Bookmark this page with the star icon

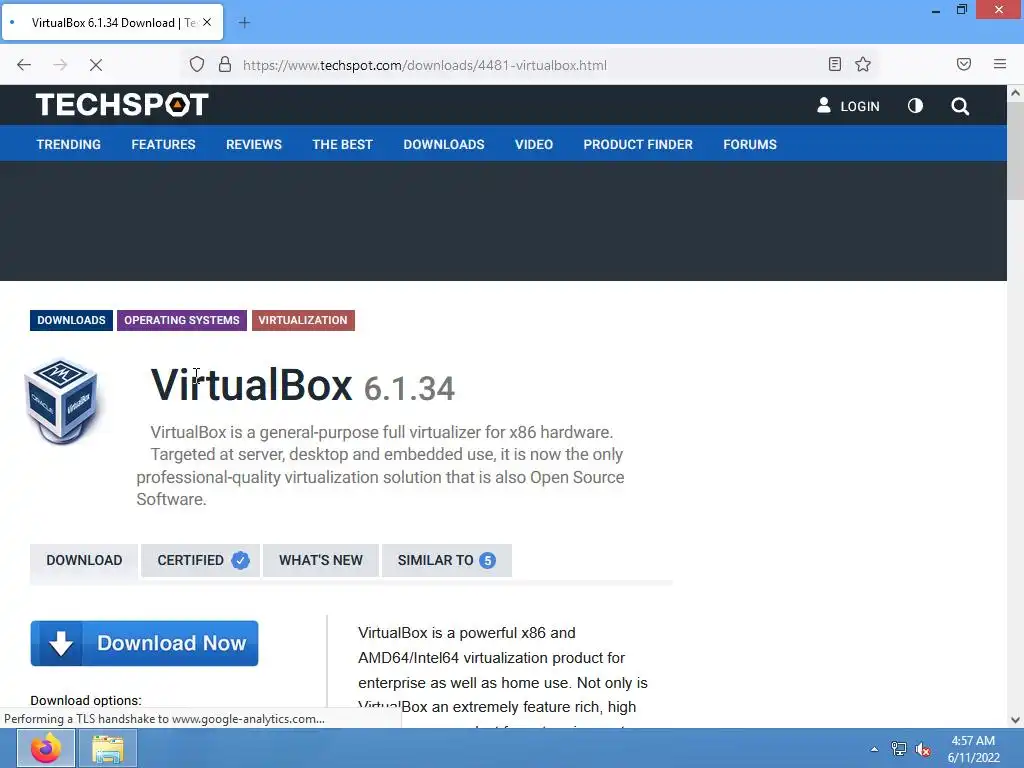863,64
